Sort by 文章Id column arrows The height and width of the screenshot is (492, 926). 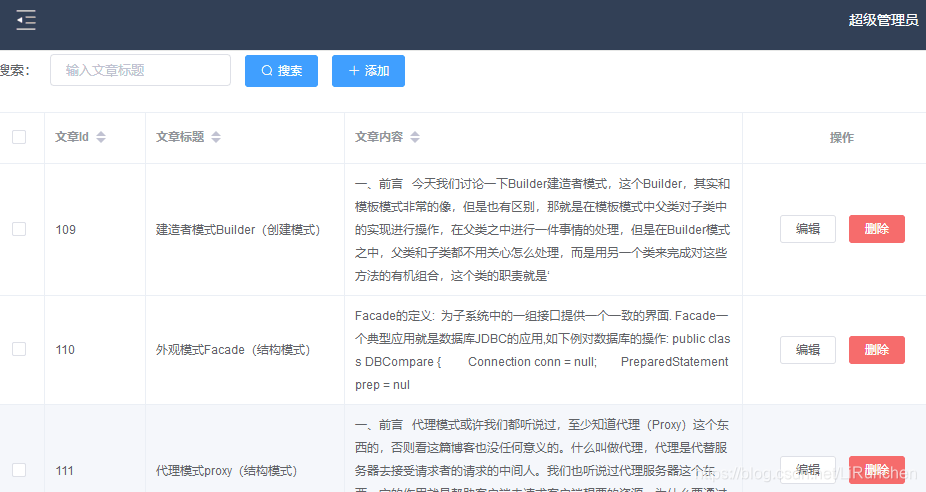coord(101,137)
